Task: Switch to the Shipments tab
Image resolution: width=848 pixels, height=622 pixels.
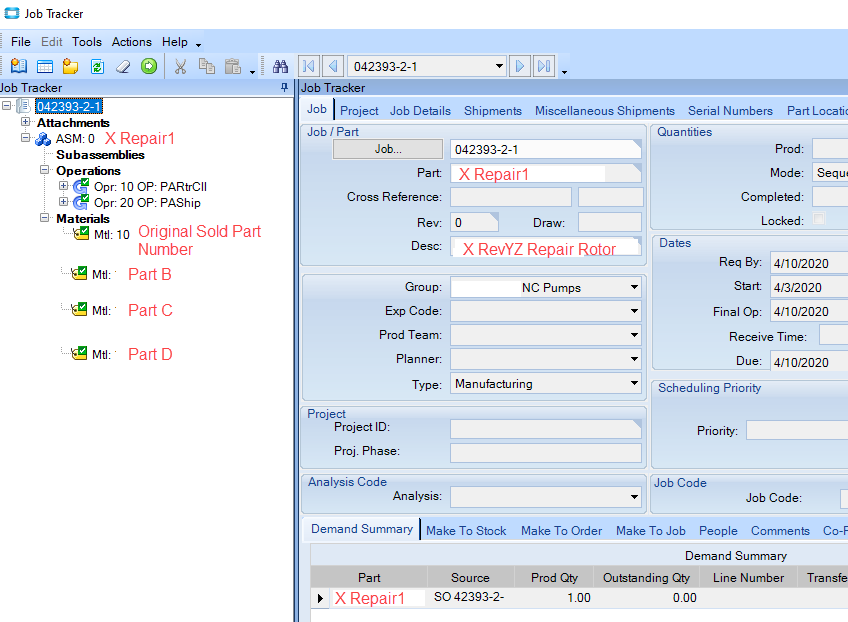Action: tap(493, 111)
